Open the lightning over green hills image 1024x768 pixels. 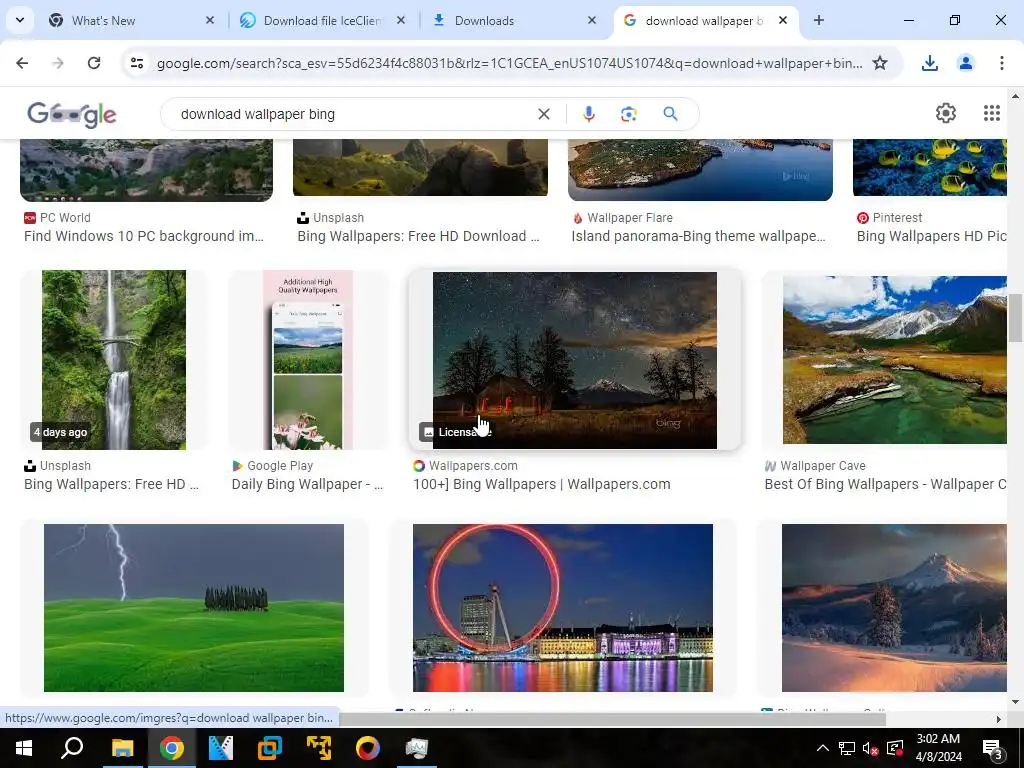coord(194,607)
